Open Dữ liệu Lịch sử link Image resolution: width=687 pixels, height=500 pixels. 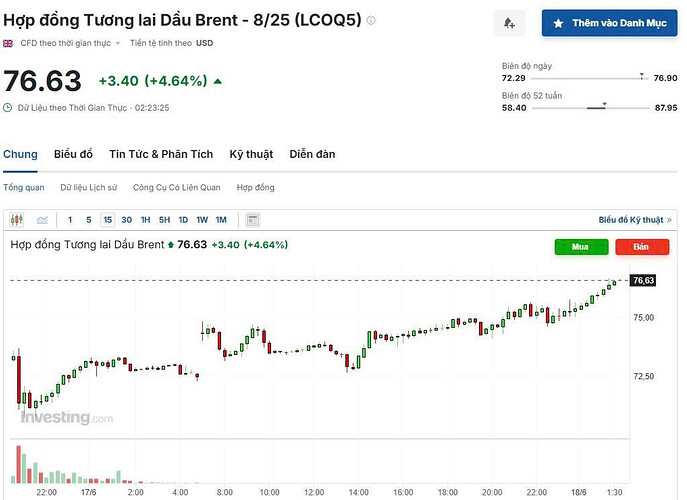tap(89, 187)
